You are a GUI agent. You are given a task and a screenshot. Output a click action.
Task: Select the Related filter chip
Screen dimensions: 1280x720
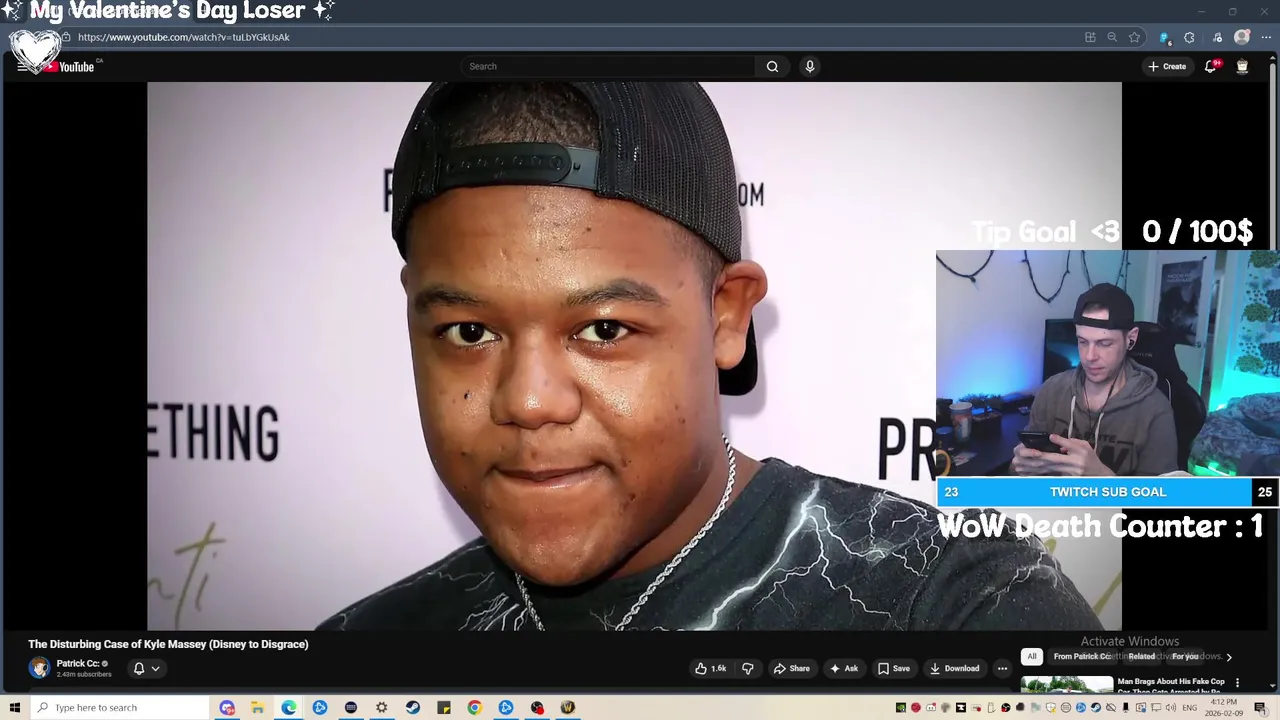pos(1142,656)
